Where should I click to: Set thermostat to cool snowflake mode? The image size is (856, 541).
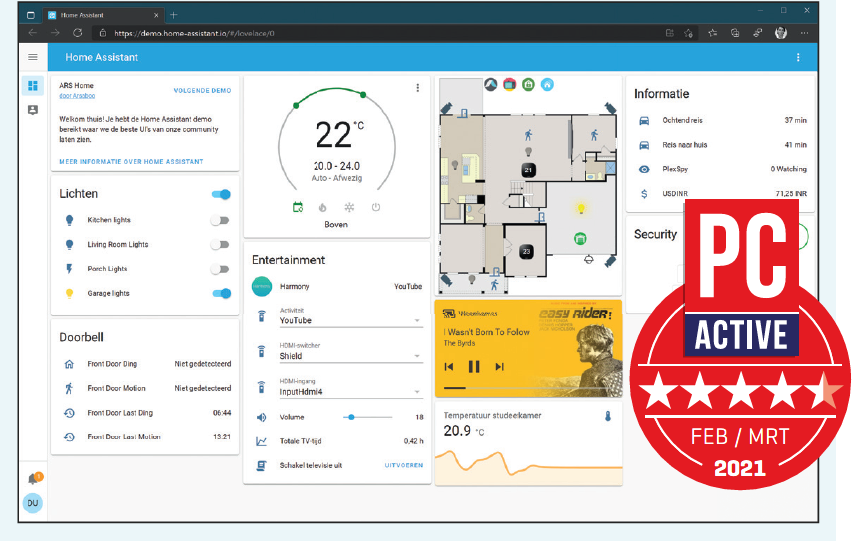pyautogui.click(x=349, y=207)
